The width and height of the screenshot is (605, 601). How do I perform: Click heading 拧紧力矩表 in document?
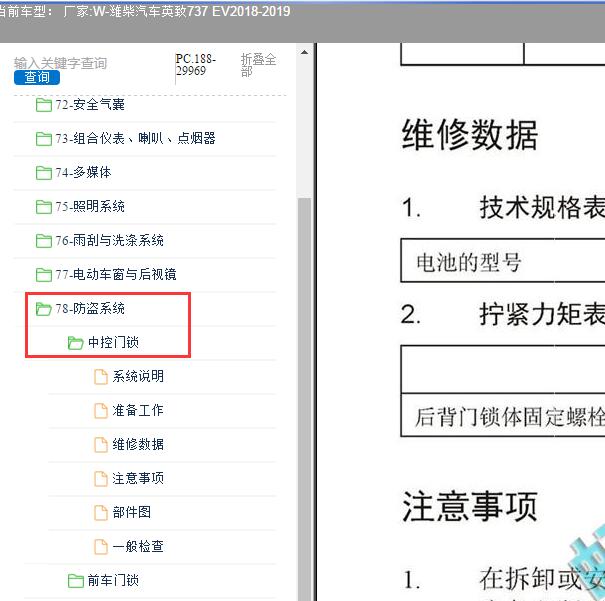point(542,314)
